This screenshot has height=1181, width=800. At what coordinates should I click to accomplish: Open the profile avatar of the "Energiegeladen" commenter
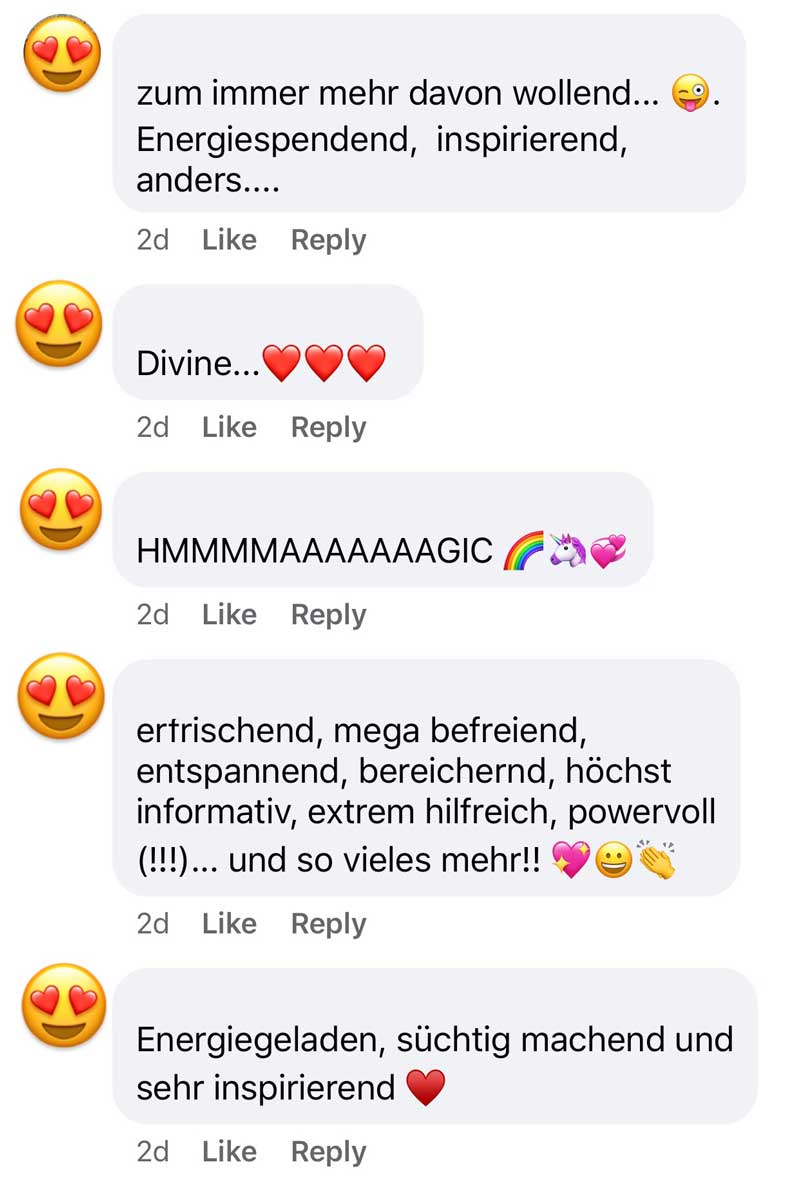(x=64, y=1006)
